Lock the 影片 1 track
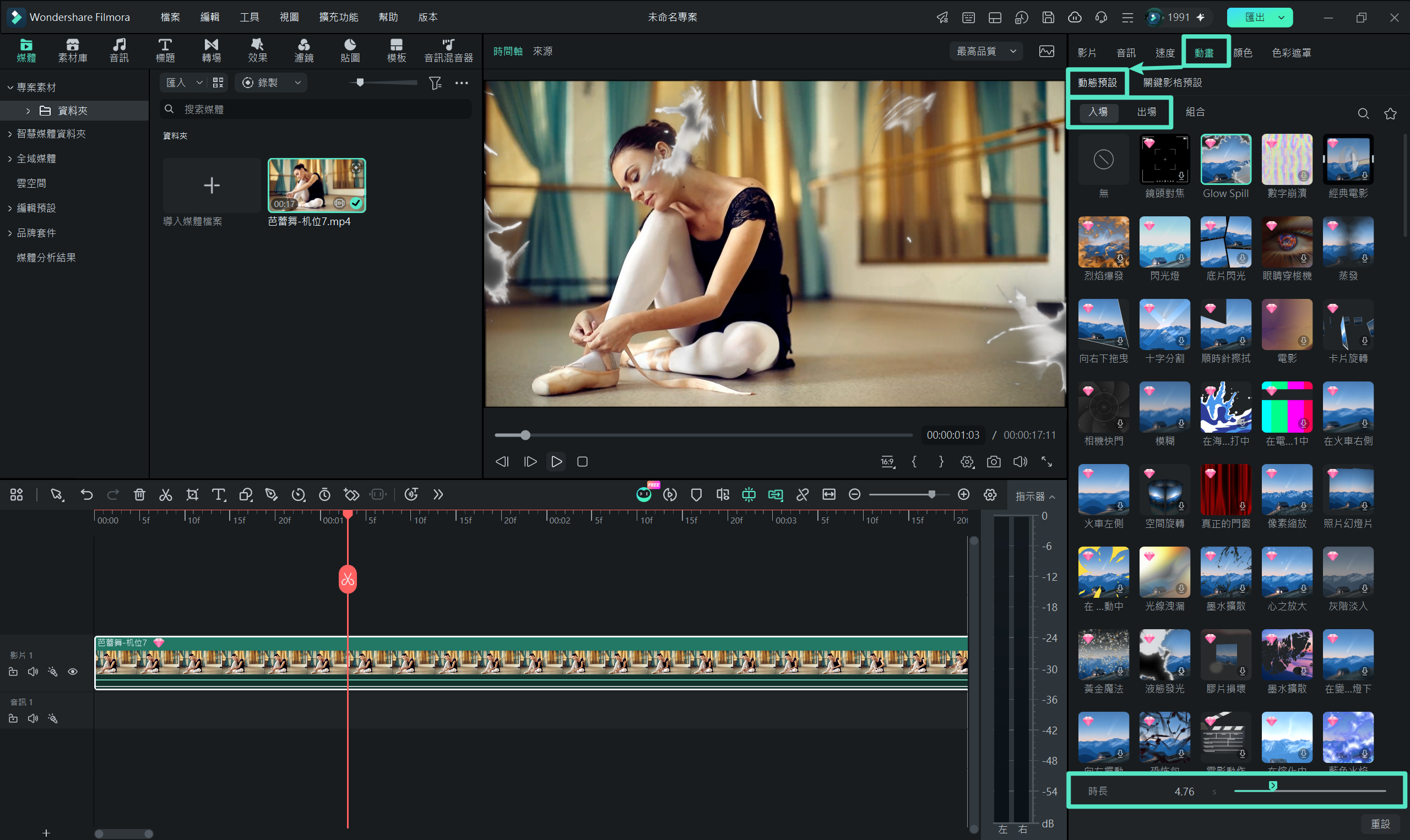The width and height of the screenshot is (1410, 840). [13, 672]
